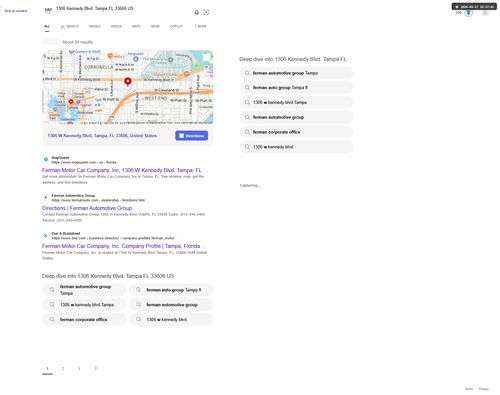This screenshot has width=500, height=395.
Task: Open the Privacy footer link
Action: (x=484, y=389)
